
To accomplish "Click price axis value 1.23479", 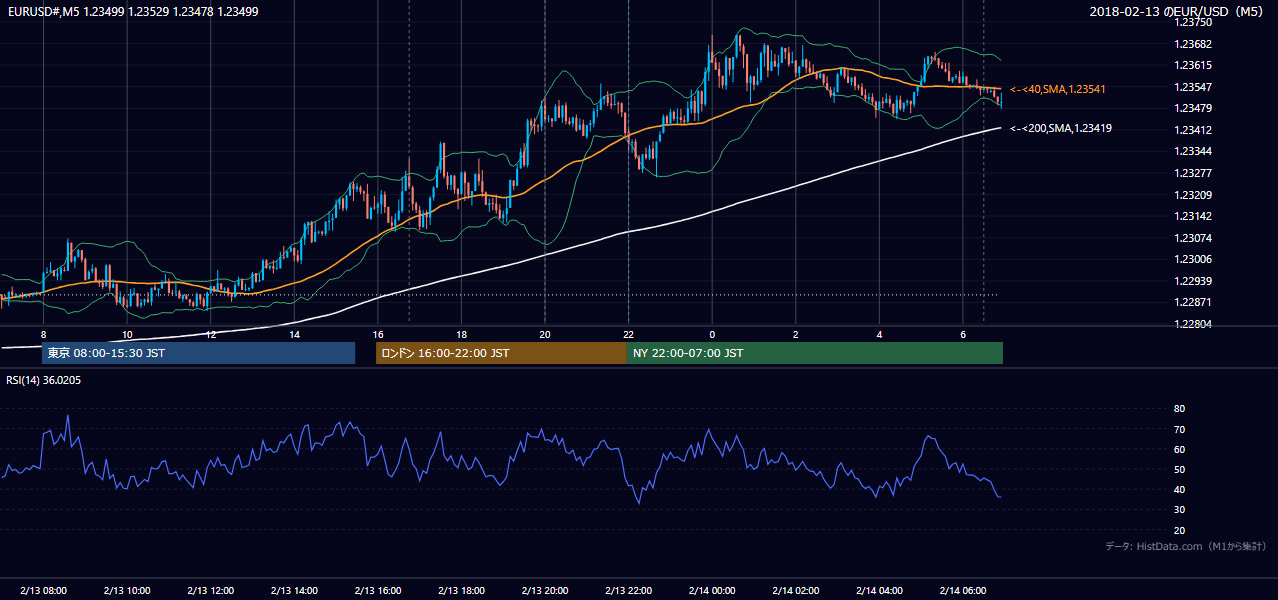I will [1192, 108].
